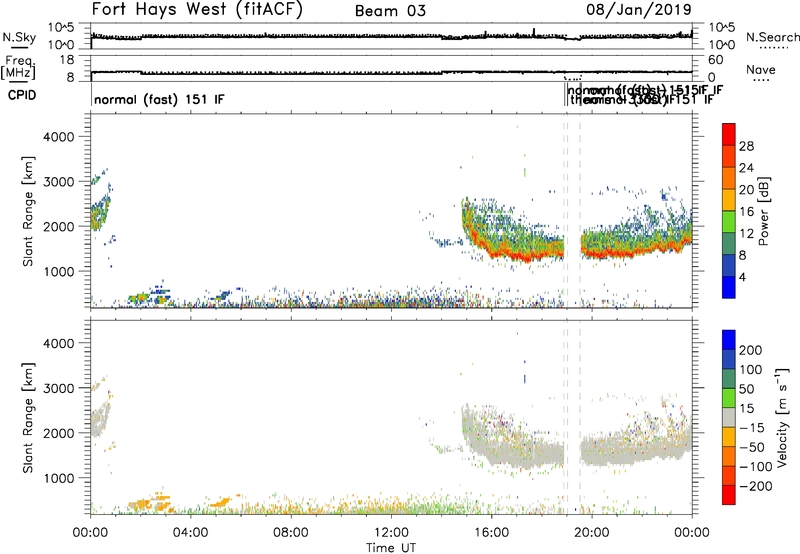Screen dimensions: 800x554
Task: Click the date '08/Jan/2019'
Action: pos(639,10)
